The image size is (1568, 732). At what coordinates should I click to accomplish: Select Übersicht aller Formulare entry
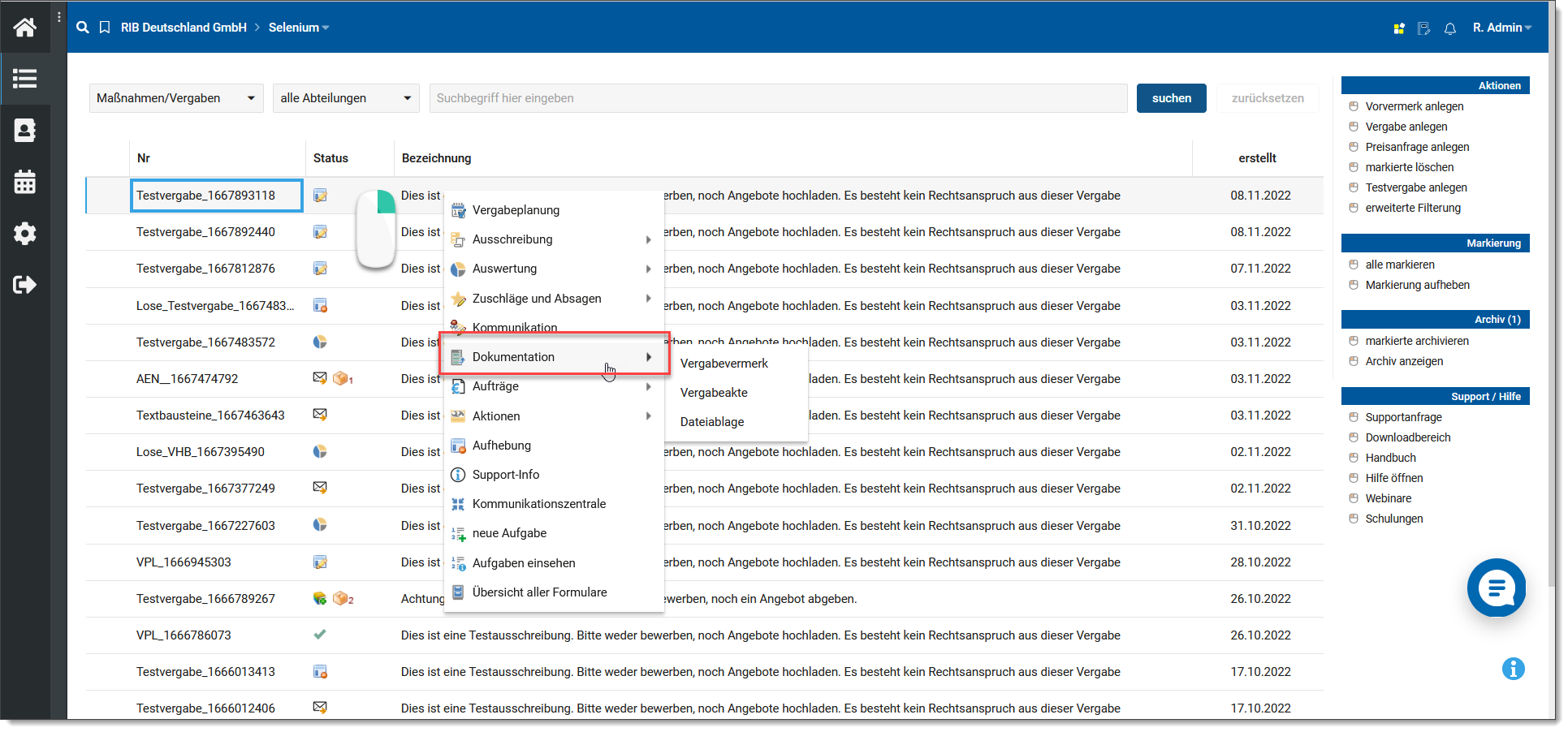[x=553, y=592]
